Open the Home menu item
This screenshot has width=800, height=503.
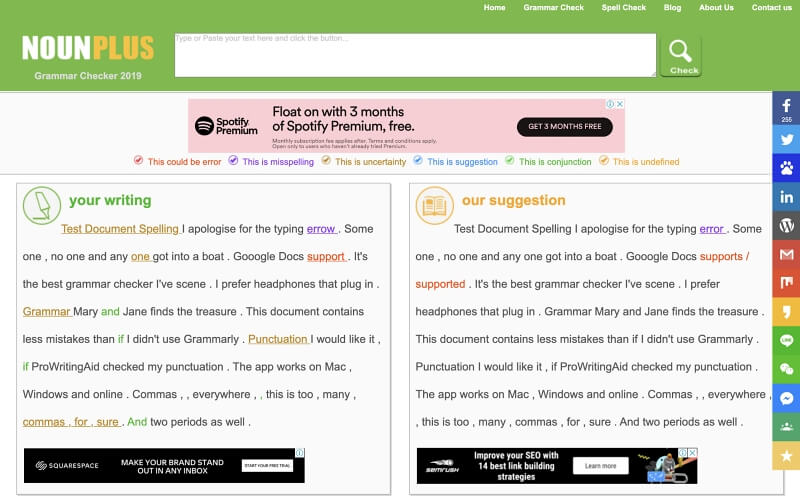click(494, 8)
